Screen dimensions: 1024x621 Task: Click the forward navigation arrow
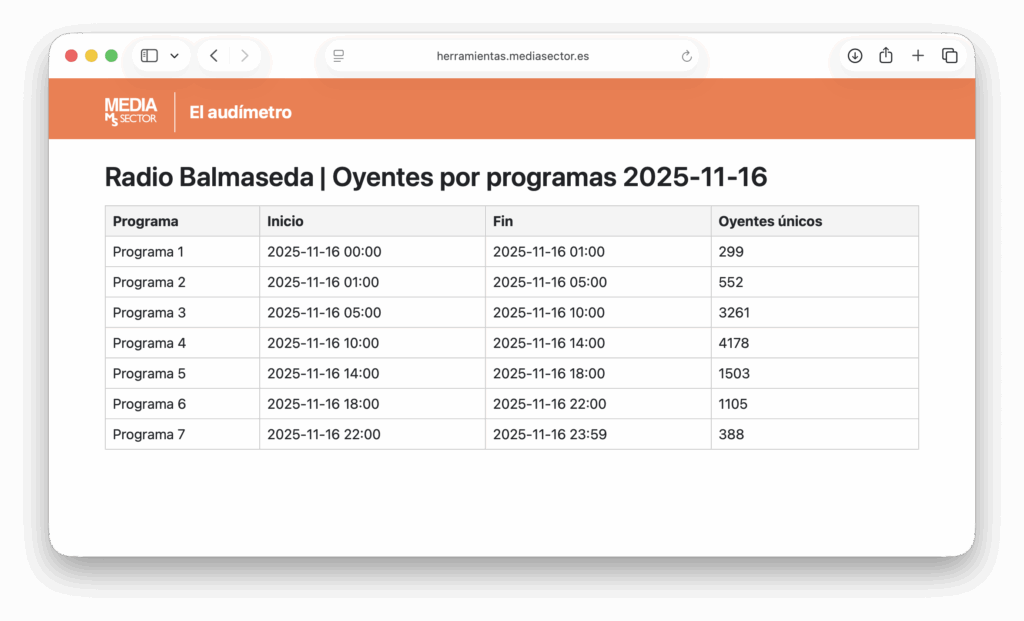pos(244,56)
